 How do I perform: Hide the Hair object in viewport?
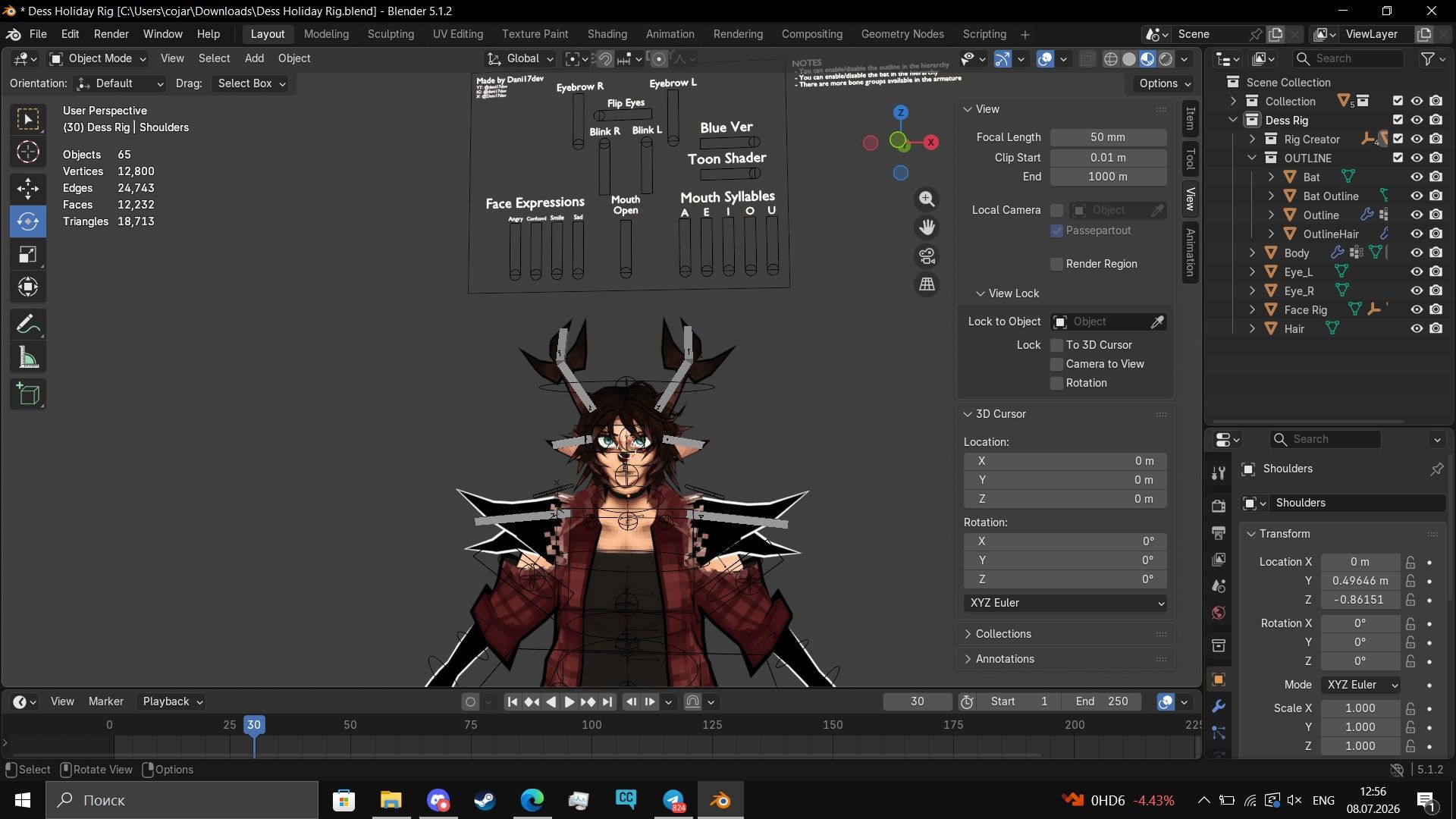click(1417, 328)
